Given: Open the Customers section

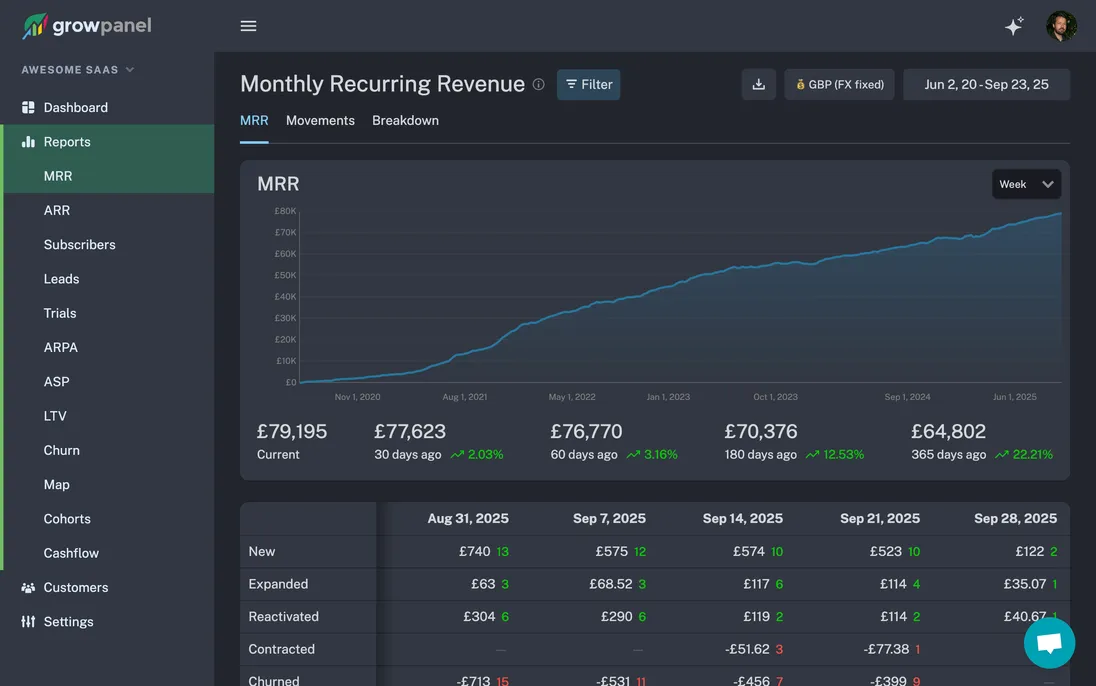Looking at the screenshot, I should click(75, 588).
